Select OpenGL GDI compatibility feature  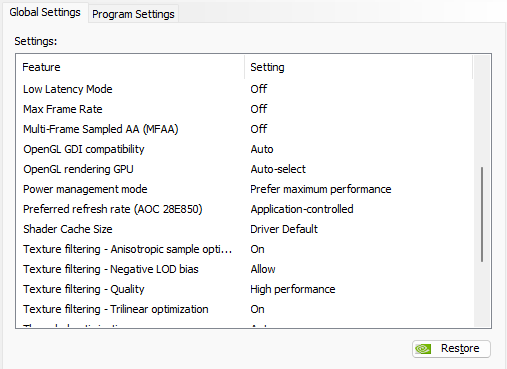click(x=84, y=149)
